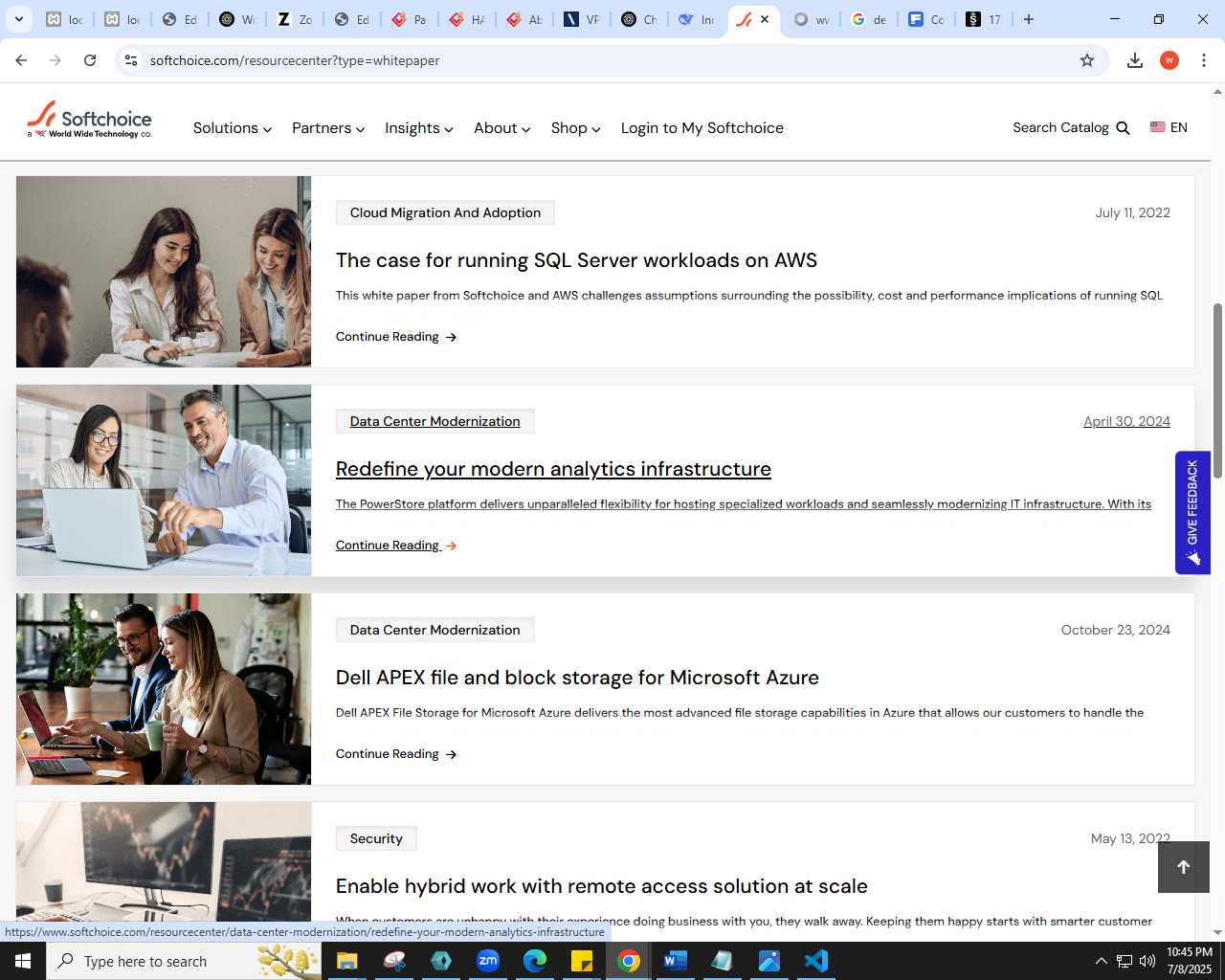Open Microsoft Word from the taskbar
The width and height of the screenshot is (1225, 980).
pos(676,961)
